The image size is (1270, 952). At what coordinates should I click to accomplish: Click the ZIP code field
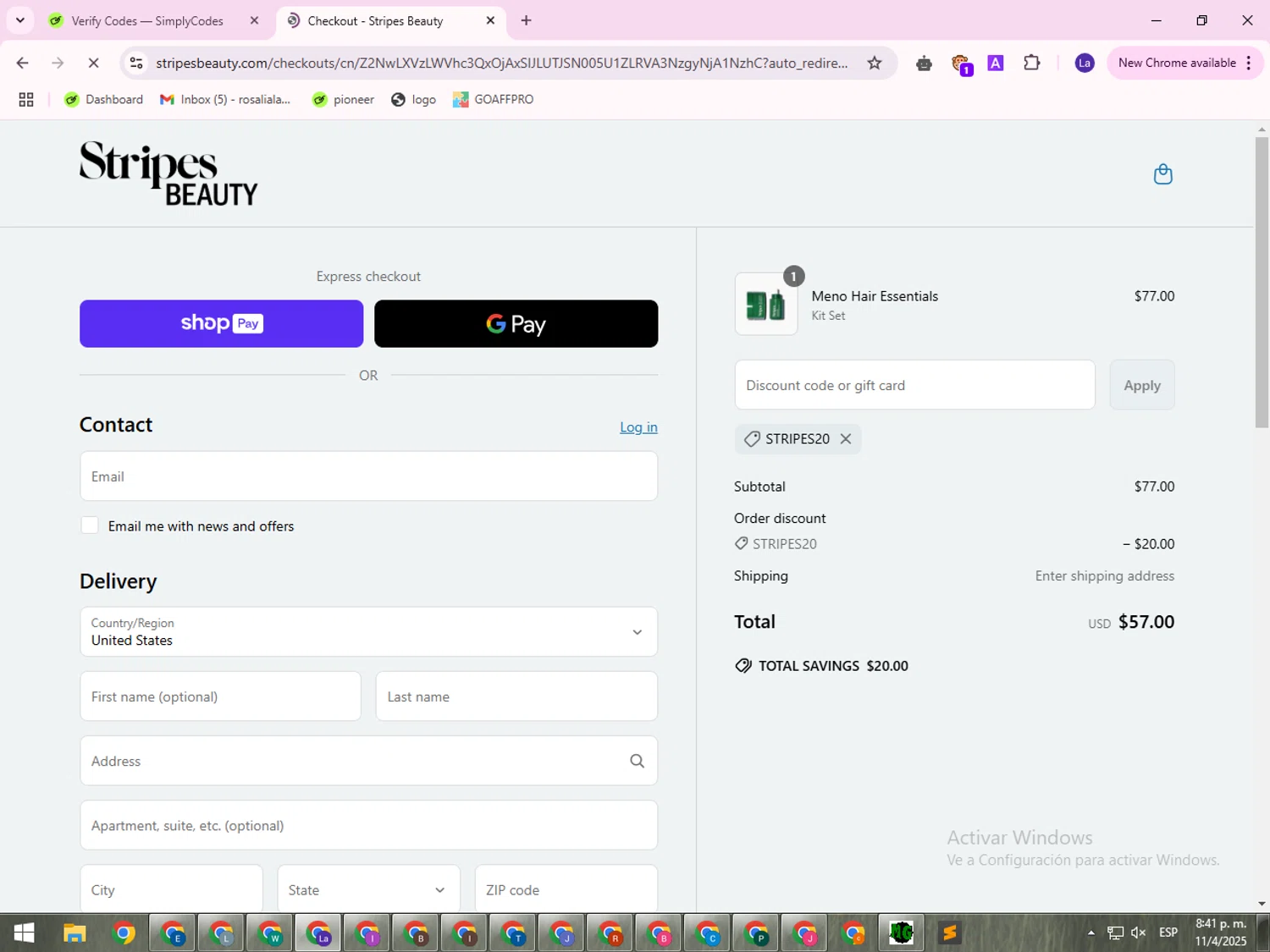point(566,889)
